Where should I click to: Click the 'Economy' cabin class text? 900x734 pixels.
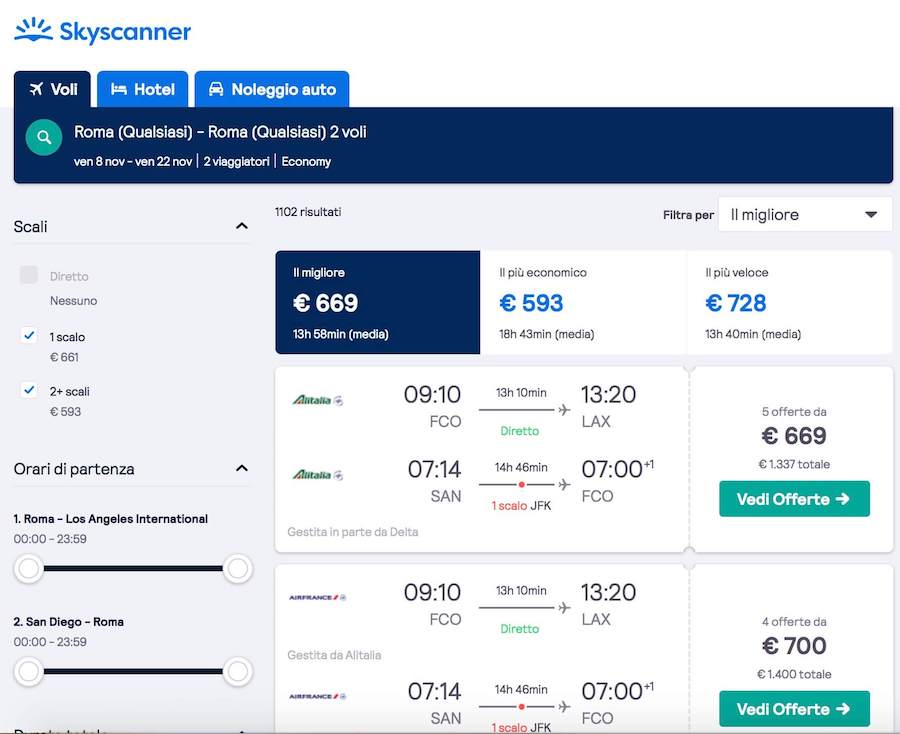(306, 161)
